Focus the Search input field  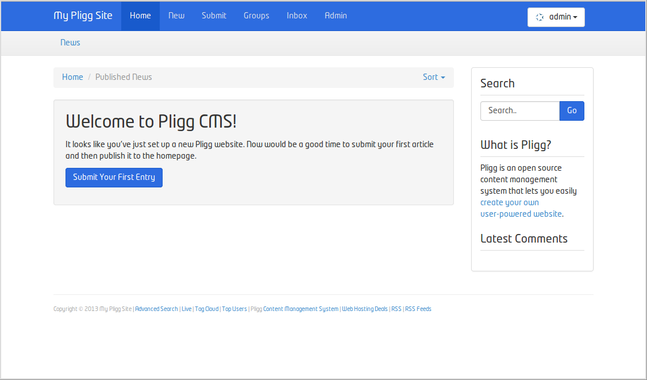[x=520, y=111]
